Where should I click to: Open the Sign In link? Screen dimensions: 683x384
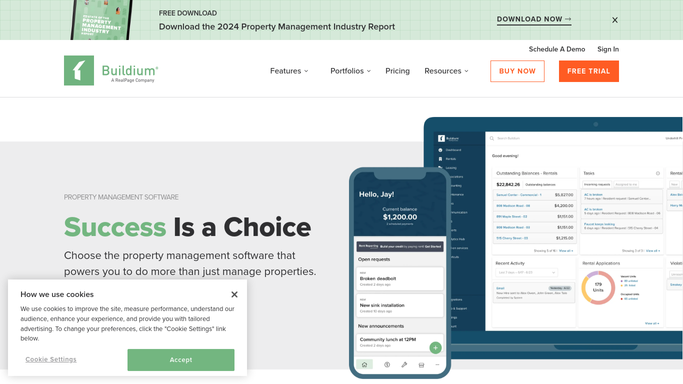pyautogui.click(x=608, y=49)
